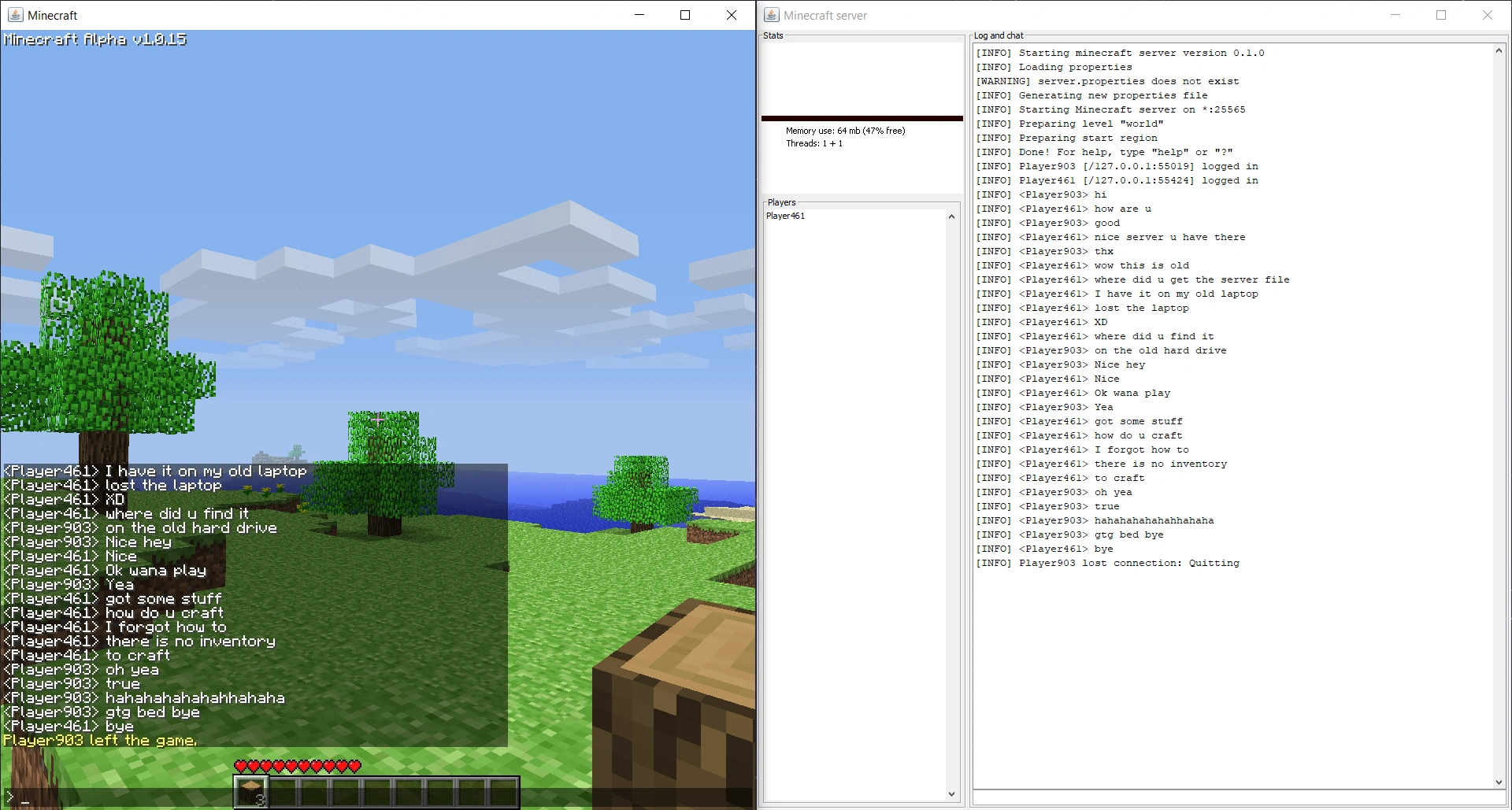
Task: Click the in-game chat input prompt
Action: click(x=376, y=798)
